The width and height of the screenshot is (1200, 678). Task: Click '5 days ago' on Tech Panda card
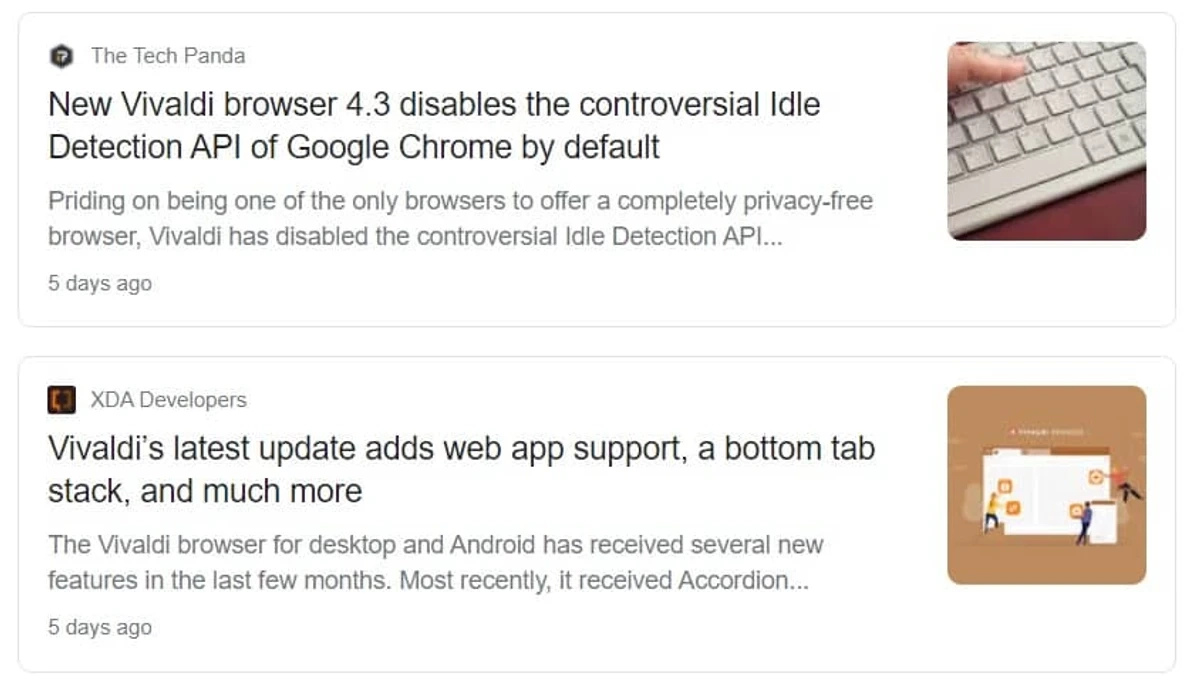(100, 284)
